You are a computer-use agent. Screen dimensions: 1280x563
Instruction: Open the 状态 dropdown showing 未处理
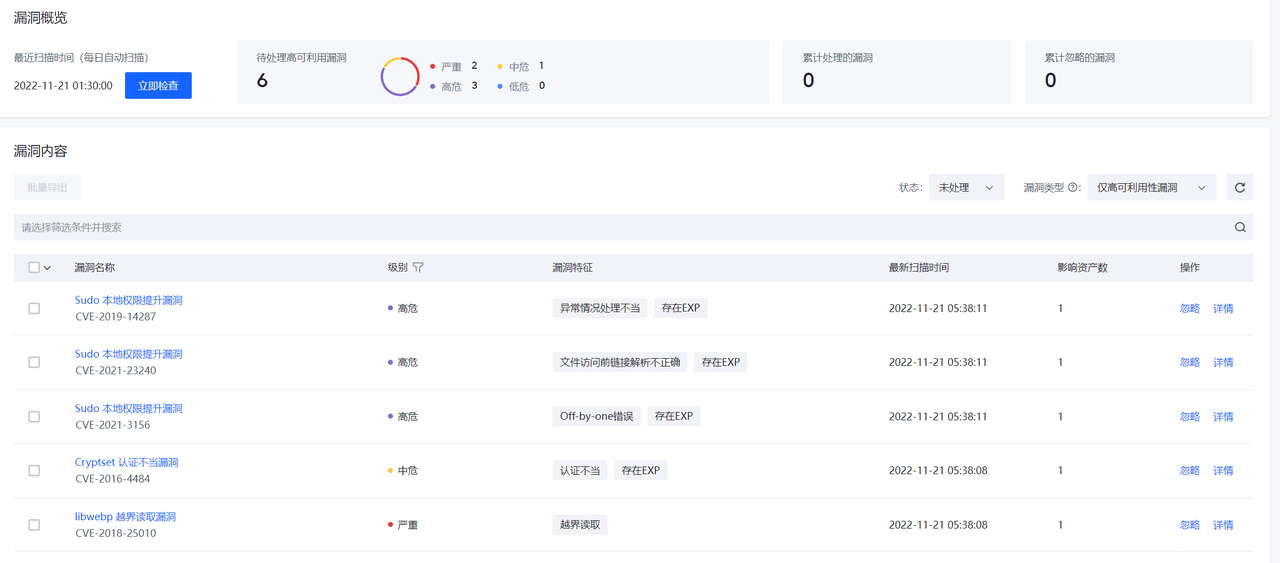pyautogui.click(x=966, y=187)
